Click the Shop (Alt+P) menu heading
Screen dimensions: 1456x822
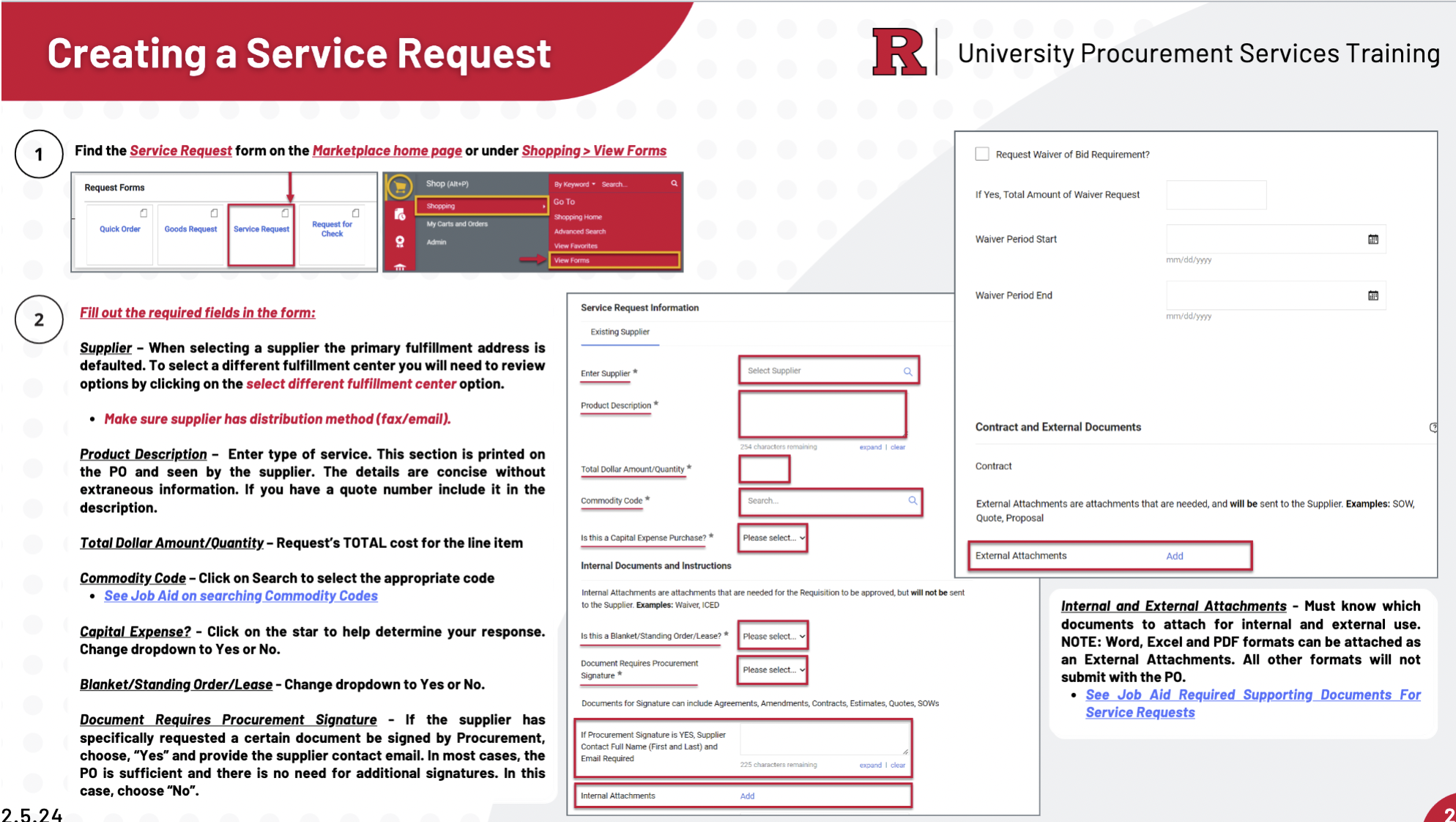point(447,184)
